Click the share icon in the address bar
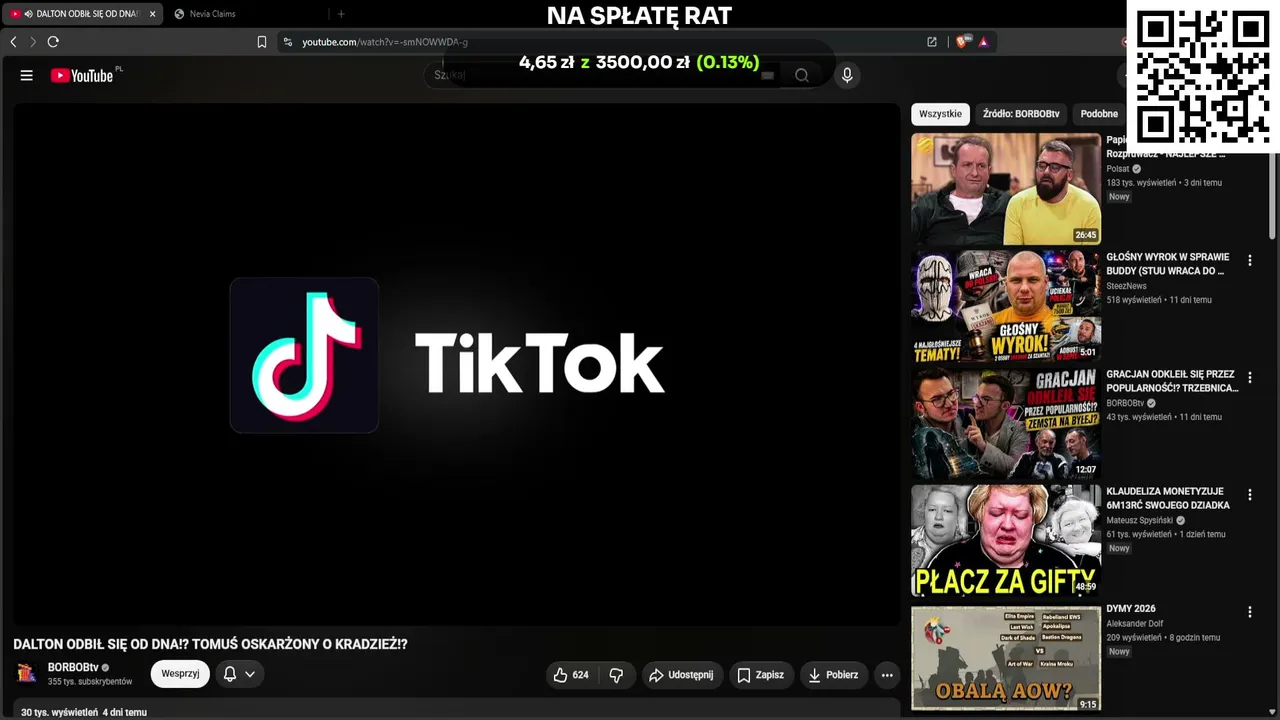Viewport: 1280px width, 720px height. pos(932,42)
